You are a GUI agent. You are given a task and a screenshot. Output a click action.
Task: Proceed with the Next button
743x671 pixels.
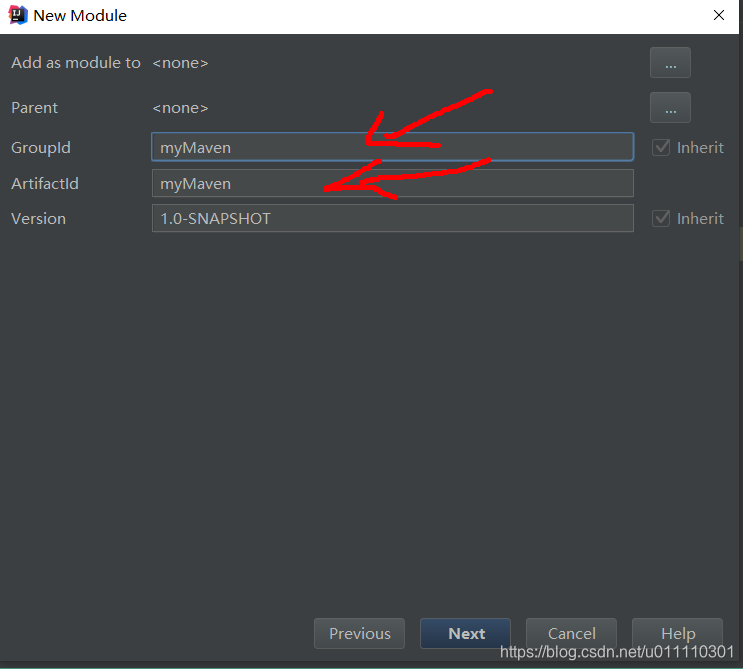pyautogui.click(x=465, y=633)
